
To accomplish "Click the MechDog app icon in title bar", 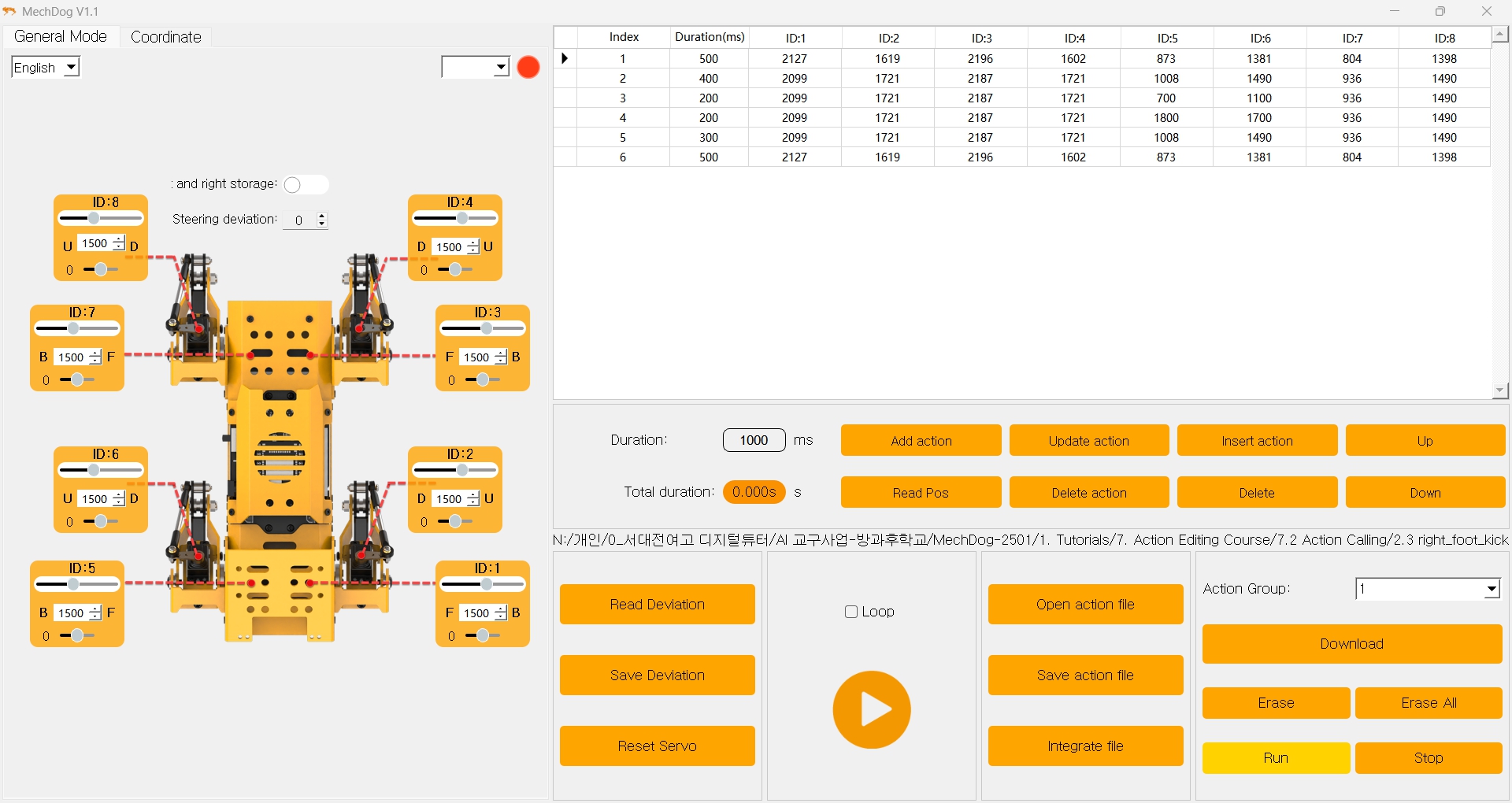I will coord(9,11).
